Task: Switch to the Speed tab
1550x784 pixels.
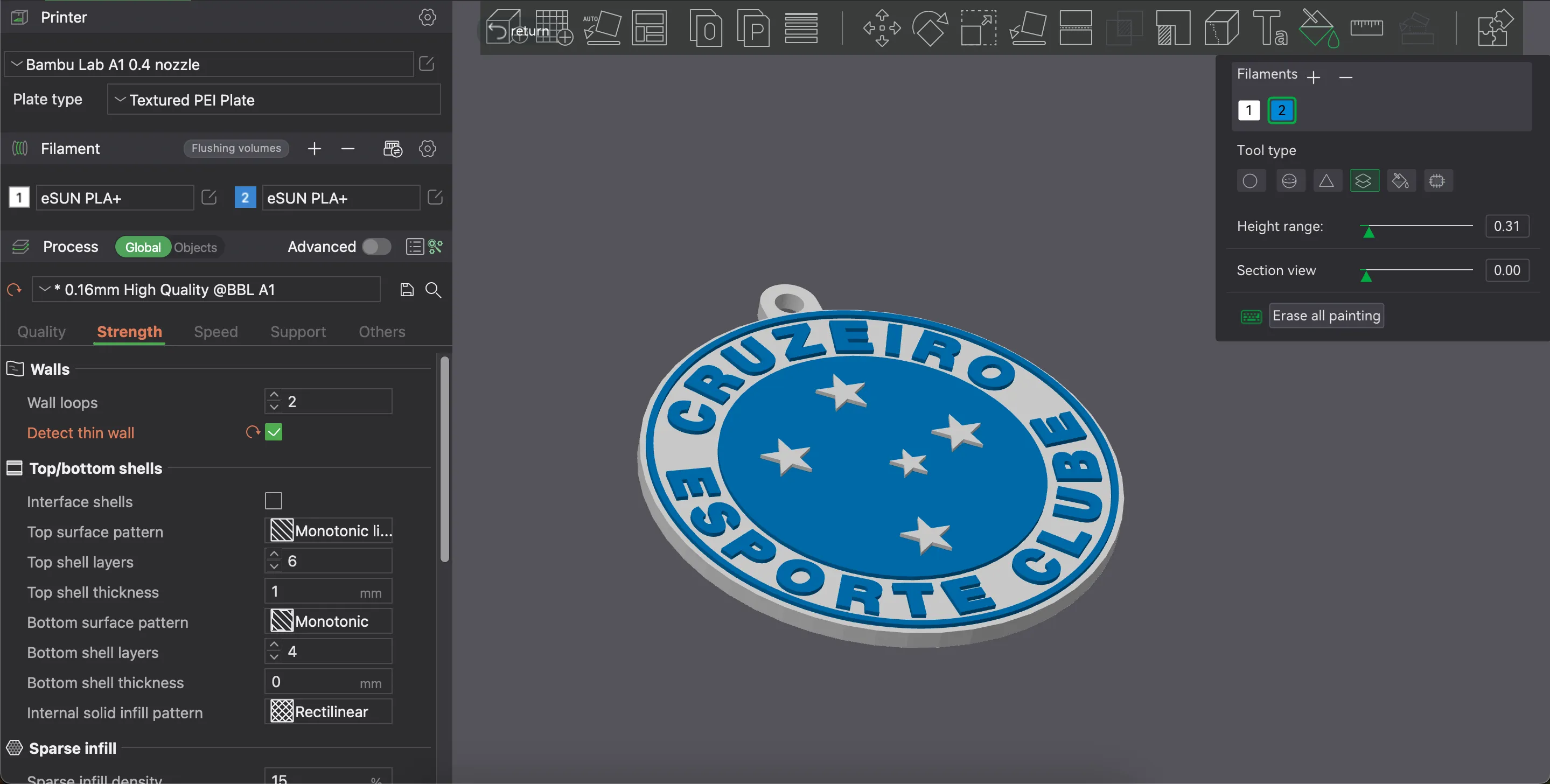Action: tap(215, 332)
